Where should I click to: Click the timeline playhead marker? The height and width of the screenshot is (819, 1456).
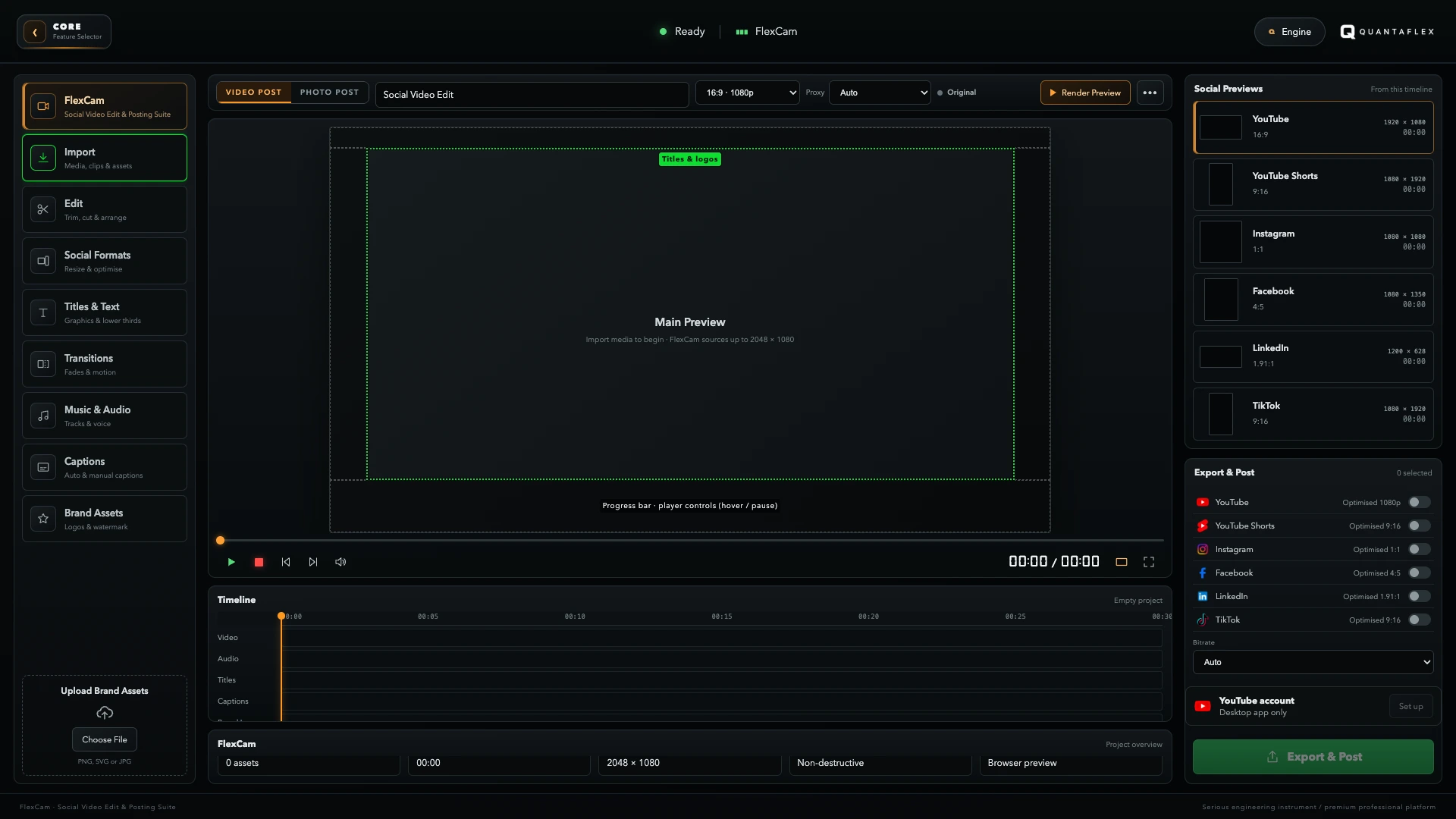click(281, 616)
